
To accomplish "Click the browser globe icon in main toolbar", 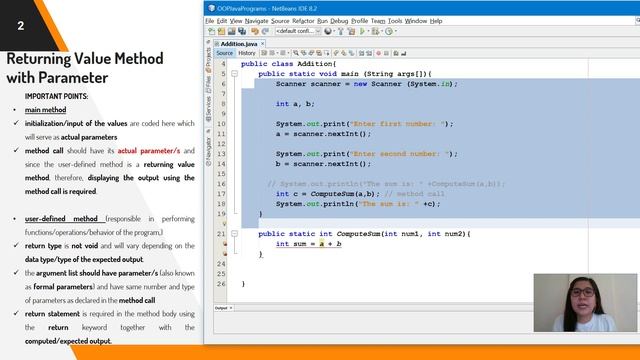I will coord(328,31).
